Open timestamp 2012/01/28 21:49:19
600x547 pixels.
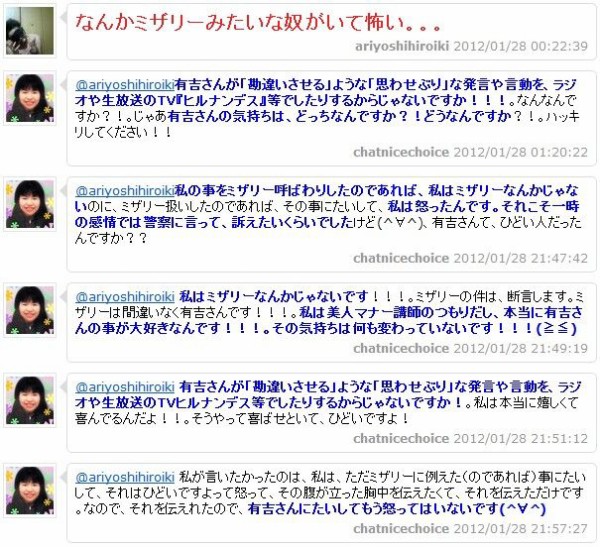520,349
